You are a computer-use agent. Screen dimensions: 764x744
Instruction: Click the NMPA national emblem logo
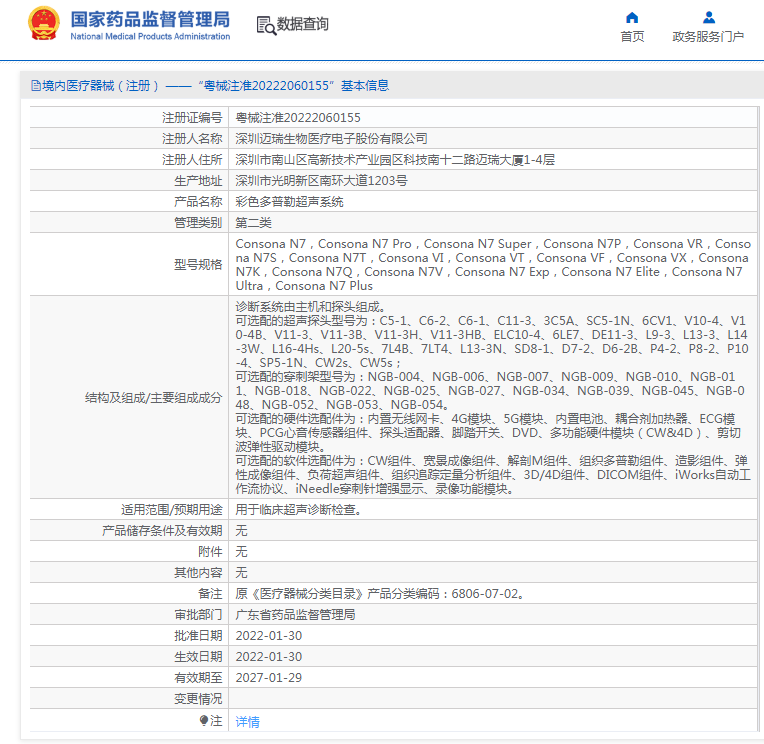(43, 24)
